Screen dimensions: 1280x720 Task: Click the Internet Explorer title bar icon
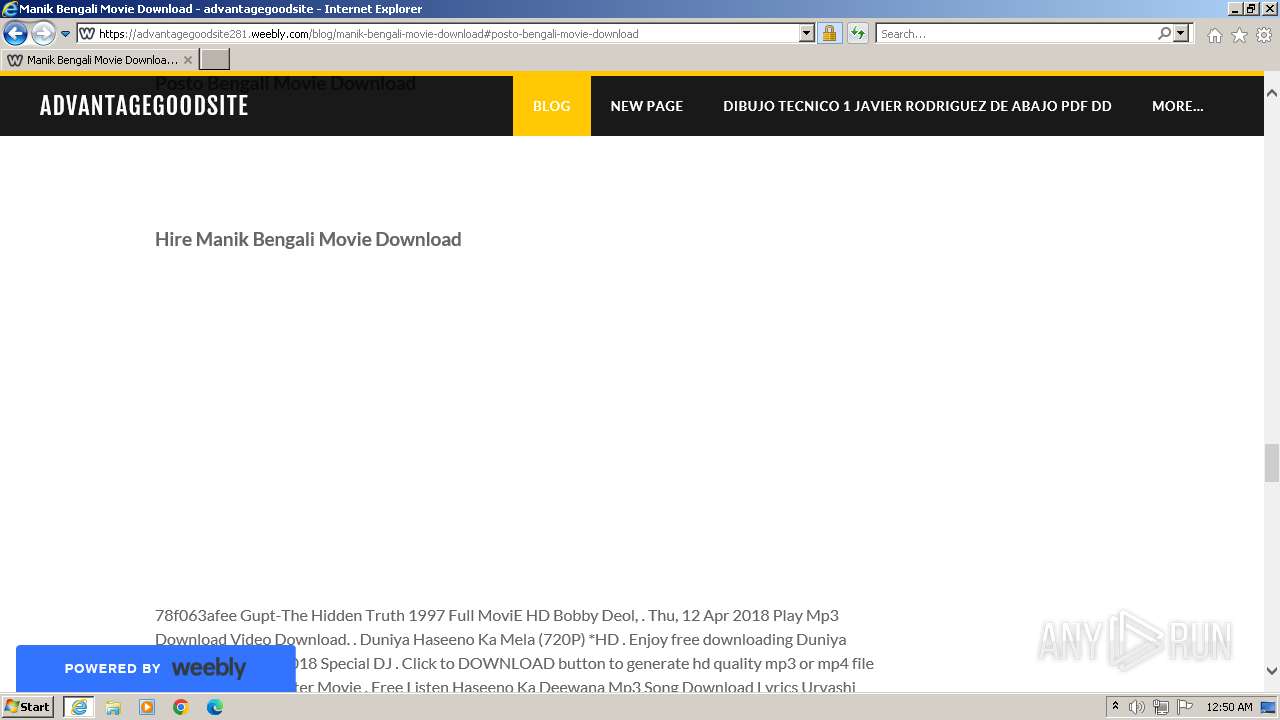point(10,9)
